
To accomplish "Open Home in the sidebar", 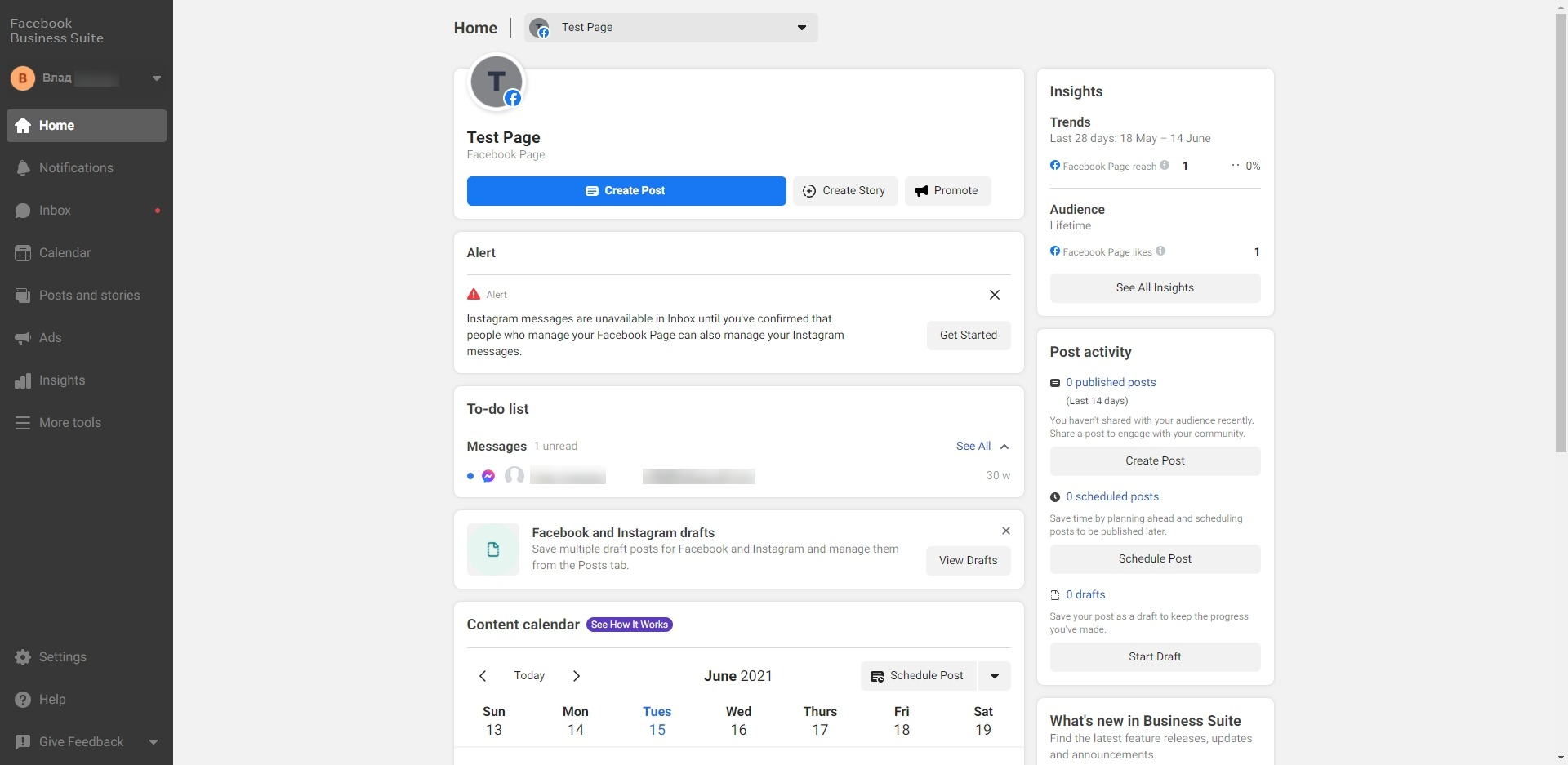I will (x=86, y=126).
